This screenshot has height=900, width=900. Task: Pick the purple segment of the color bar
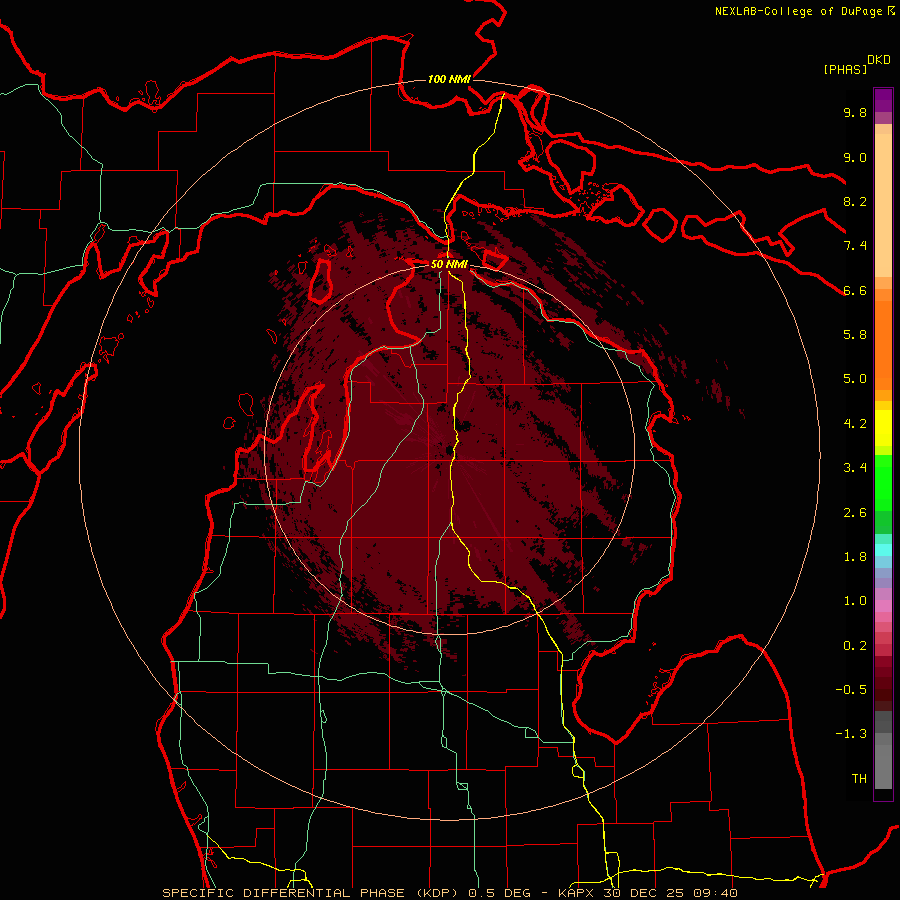pos(883,100)
